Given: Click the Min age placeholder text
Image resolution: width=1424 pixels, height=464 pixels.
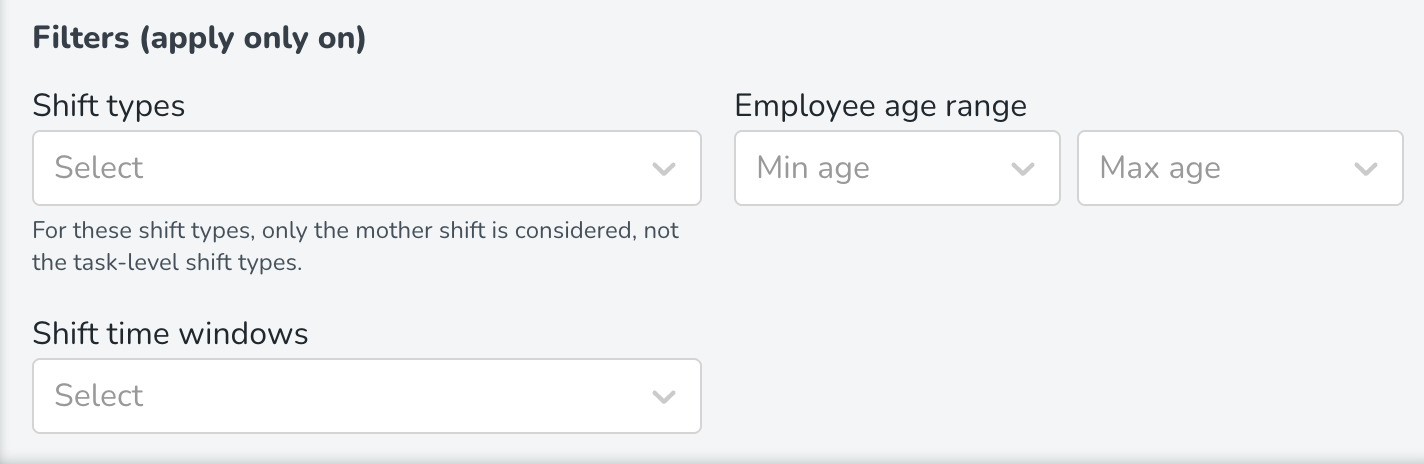Looking at the screenshot, I should 812,168.
